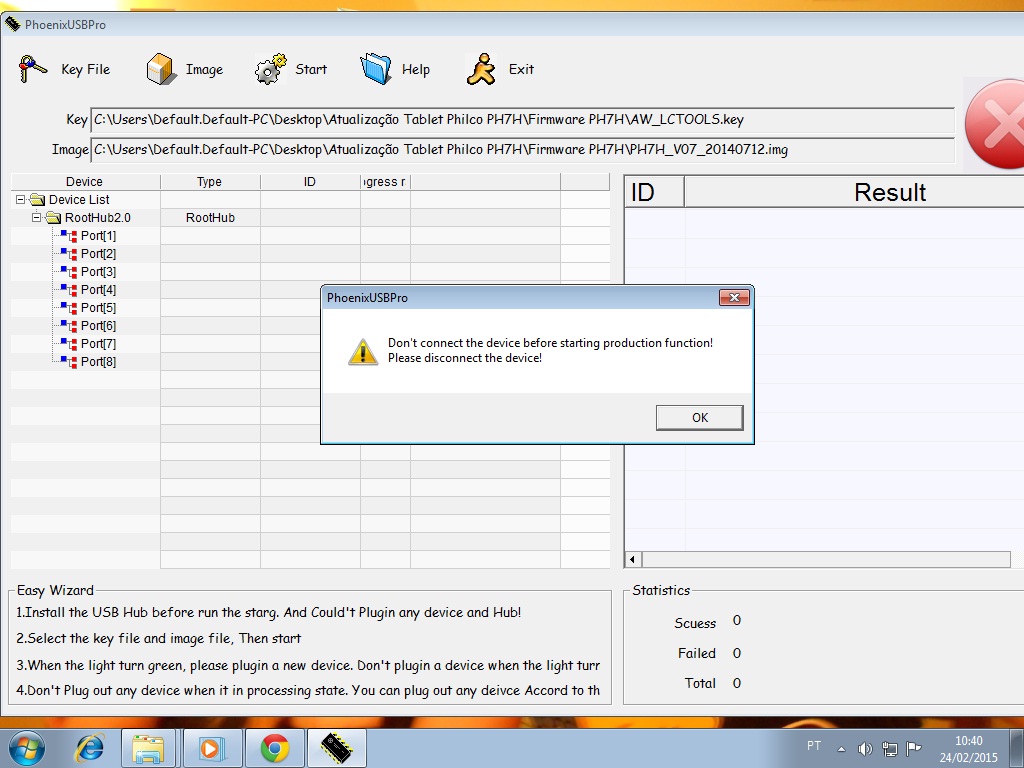1024x768 pixels.
Task: Open Windows Media Player from the taskbar
Action: pos(211,748)
